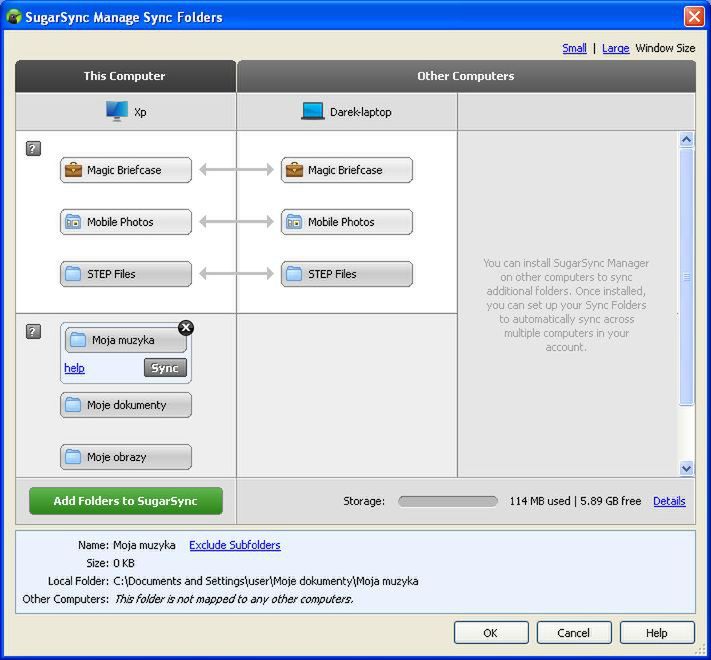711x660 pixels.
Task: Open the help link under Moja muzyka
Action: coord(74,368)
